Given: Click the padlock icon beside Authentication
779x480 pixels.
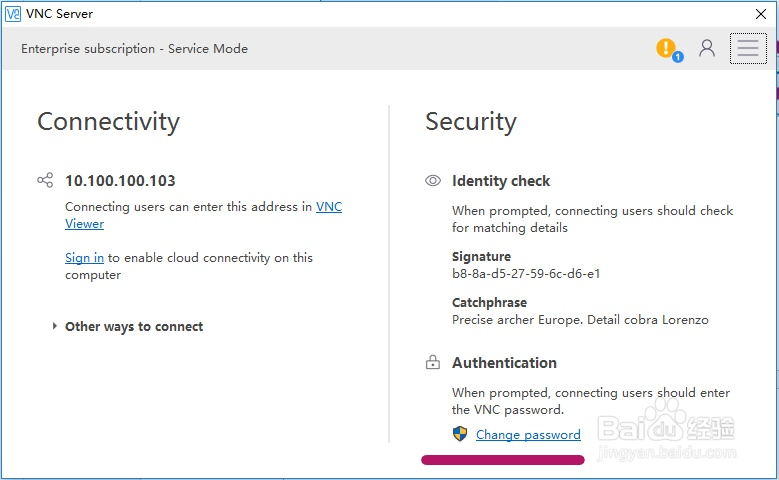Looking at the screenshot, I should point(433,363).
